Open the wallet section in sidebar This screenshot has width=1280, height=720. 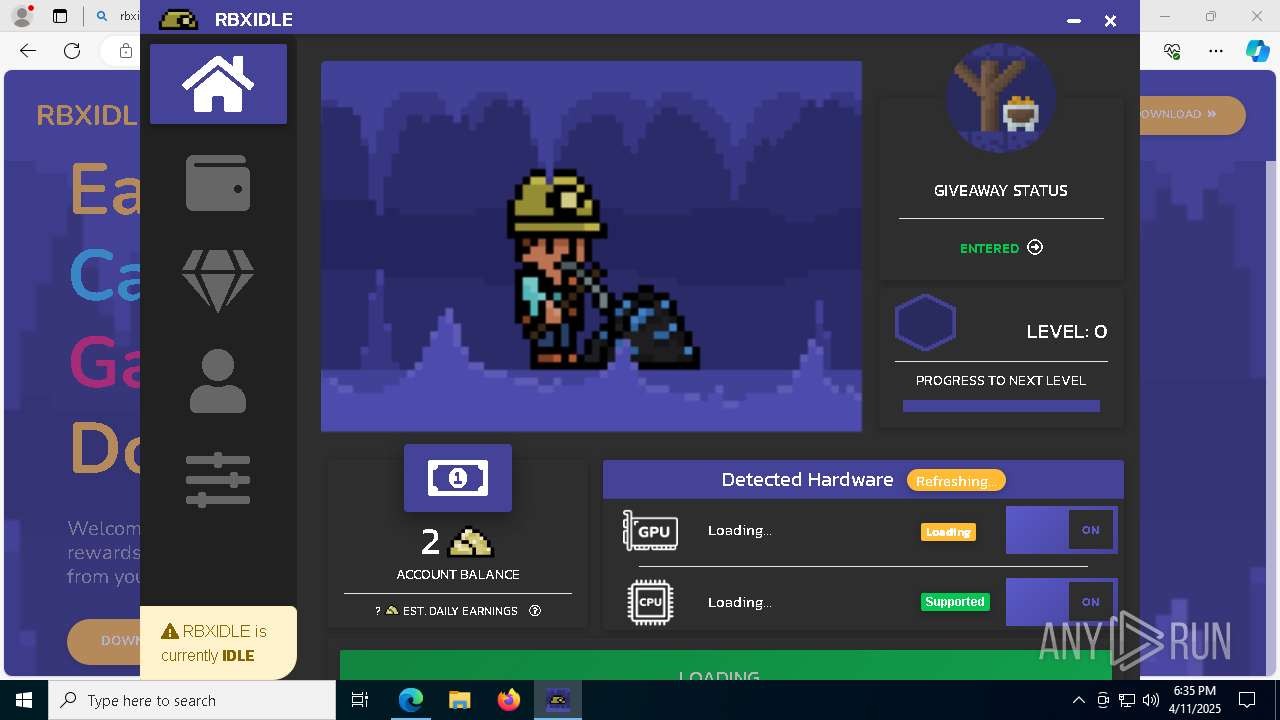(x=218, y=183)
